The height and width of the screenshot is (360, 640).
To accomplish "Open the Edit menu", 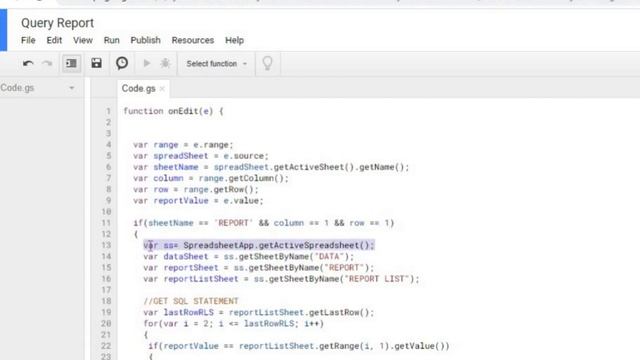I will [54, 40].
